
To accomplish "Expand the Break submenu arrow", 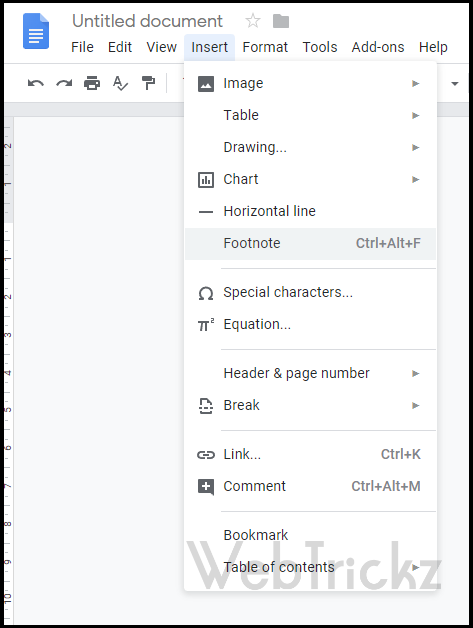I will [x=416, y=405].
